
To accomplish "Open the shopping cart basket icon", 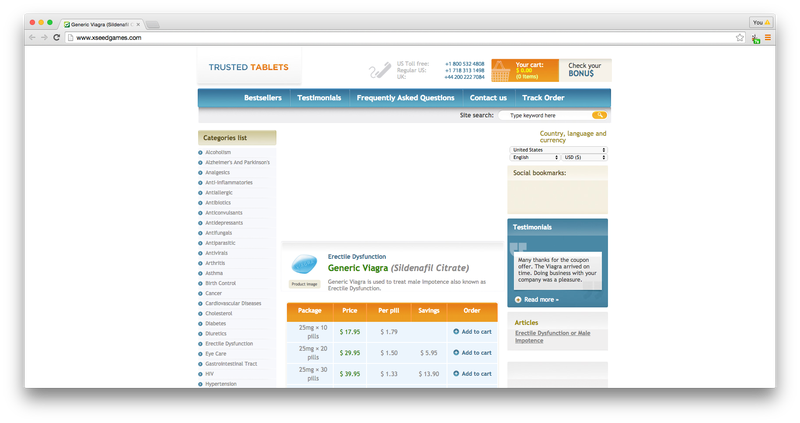I will tap(501, 70).
